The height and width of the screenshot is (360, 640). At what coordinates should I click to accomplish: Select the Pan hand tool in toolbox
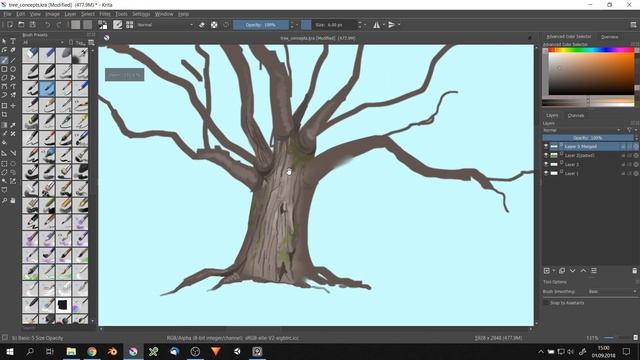click(13, 200)
